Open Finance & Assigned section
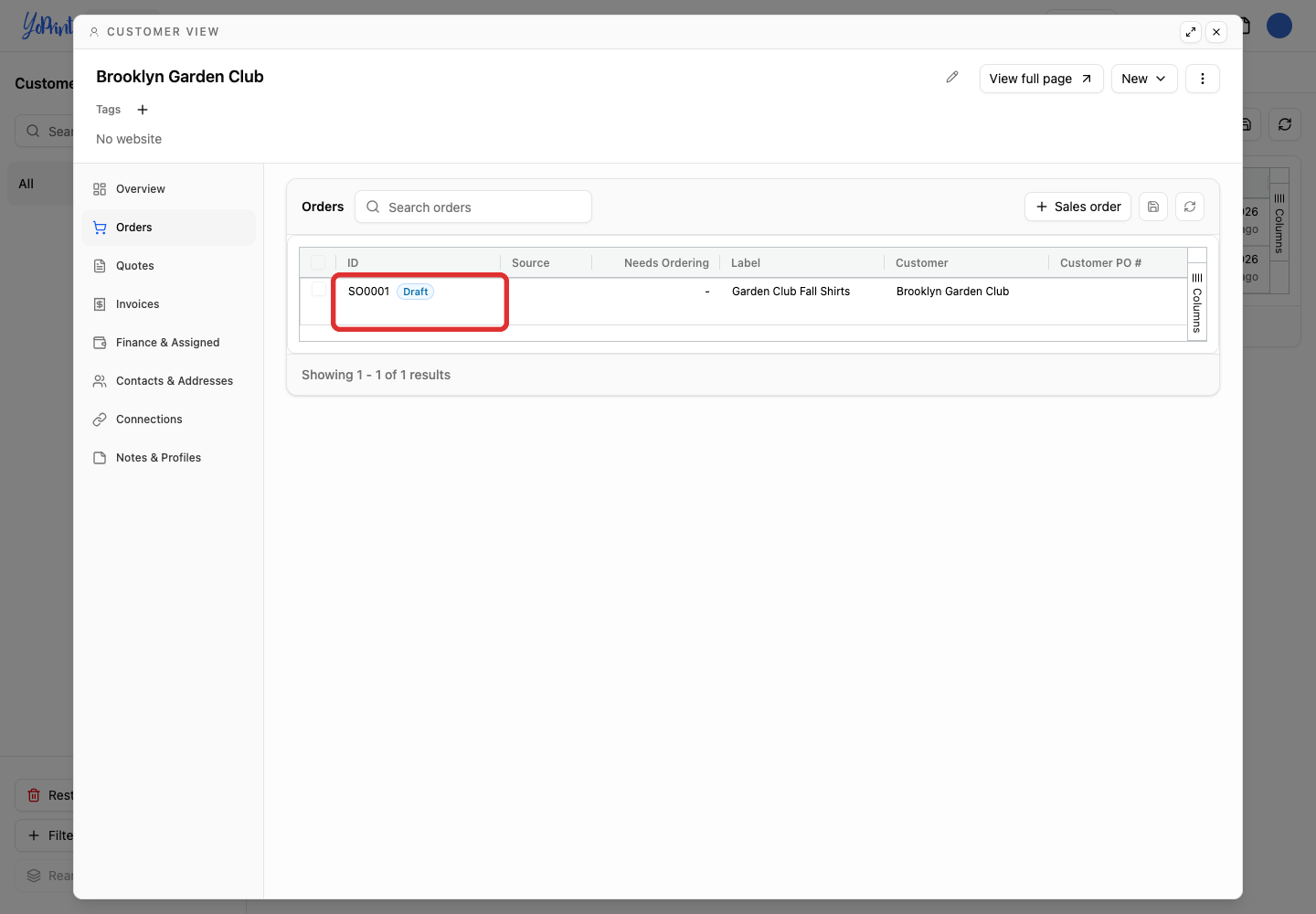The height and width of the screenshot is (914, 1316). [169, 343]
